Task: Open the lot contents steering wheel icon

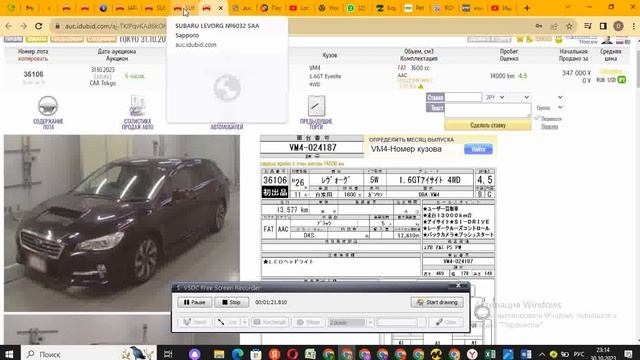Action: (48, 107)
